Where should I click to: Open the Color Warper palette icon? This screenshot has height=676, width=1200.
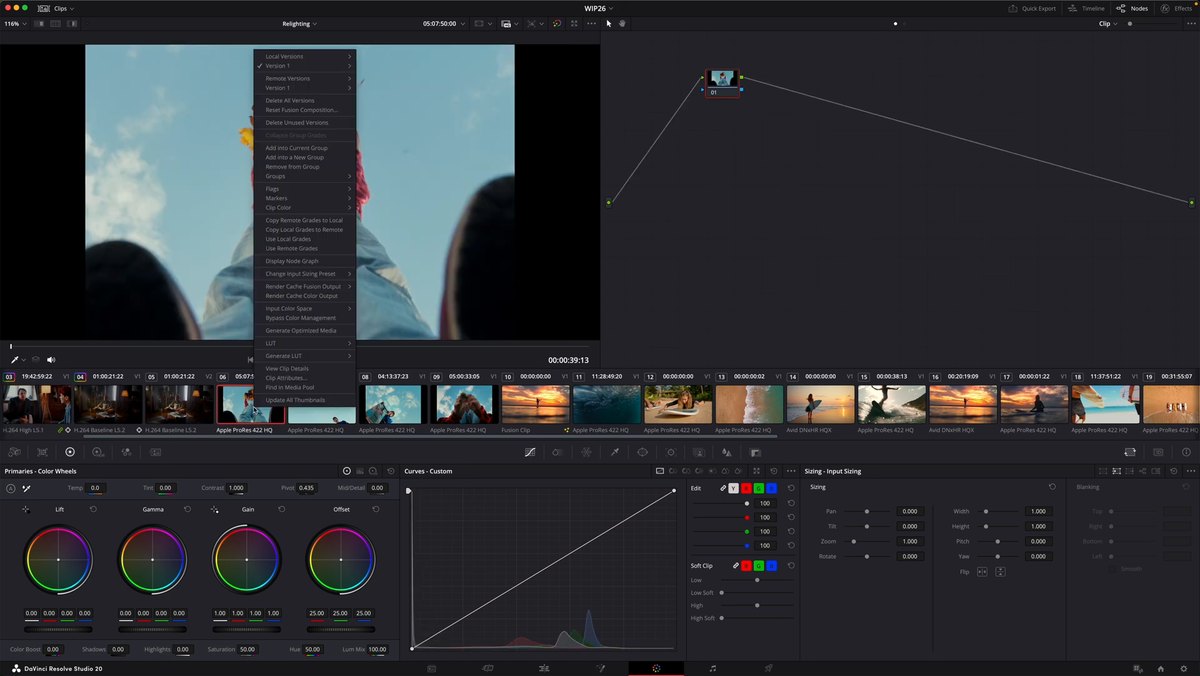[586, 452]
